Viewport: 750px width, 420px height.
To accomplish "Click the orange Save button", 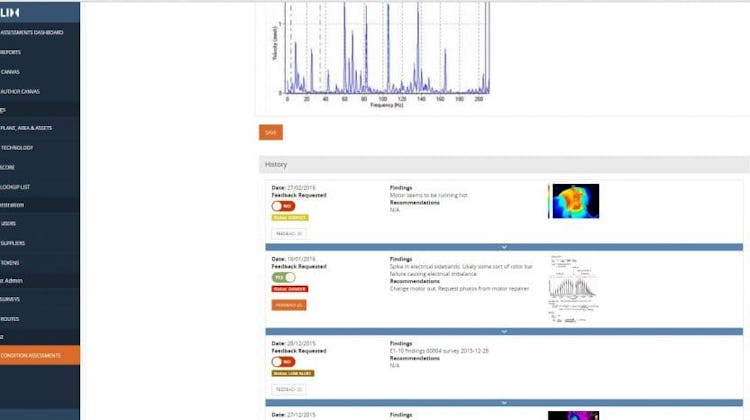I will [x=271, y=133].
